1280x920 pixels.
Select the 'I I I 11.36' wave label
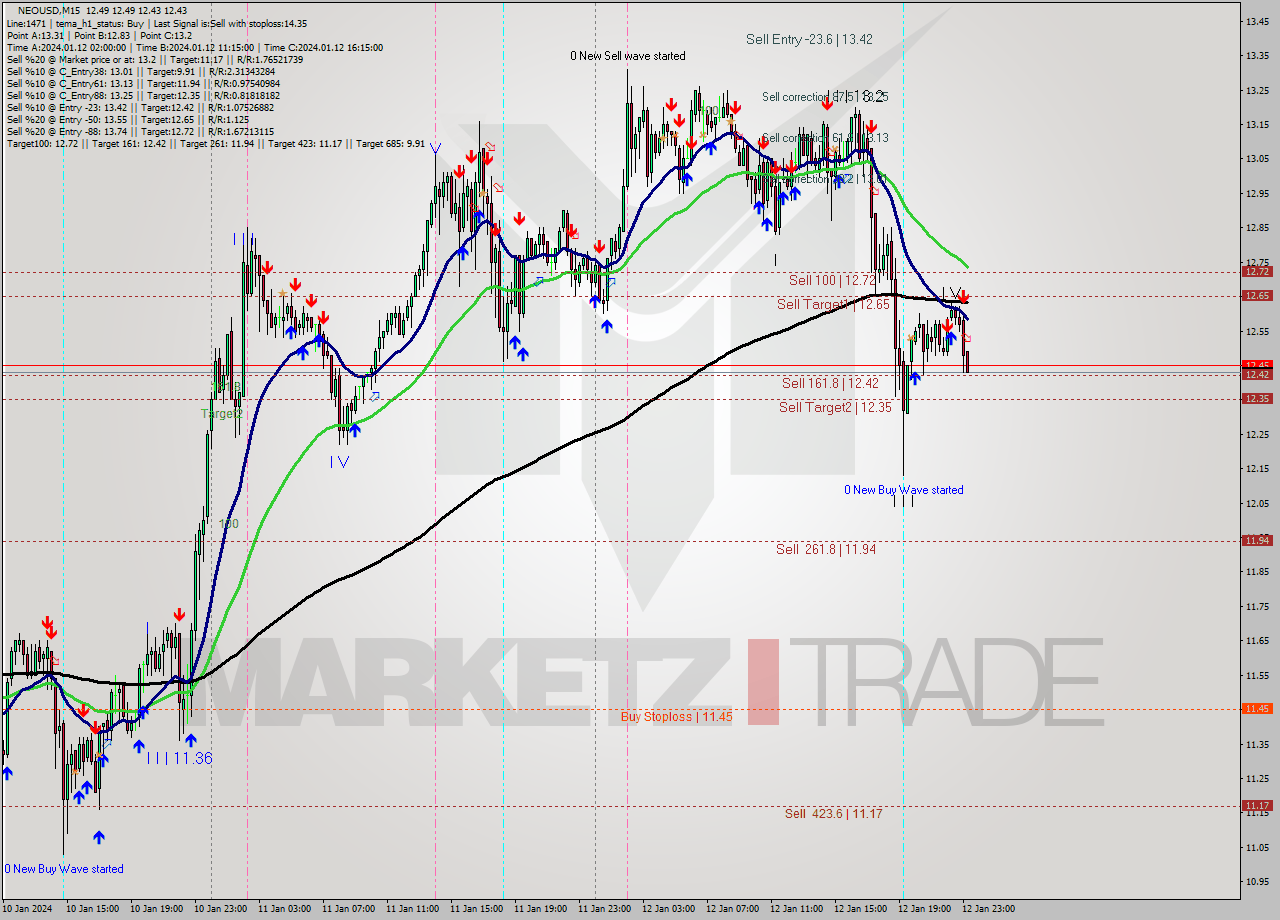pyautogui.click(x=179, y=758)
